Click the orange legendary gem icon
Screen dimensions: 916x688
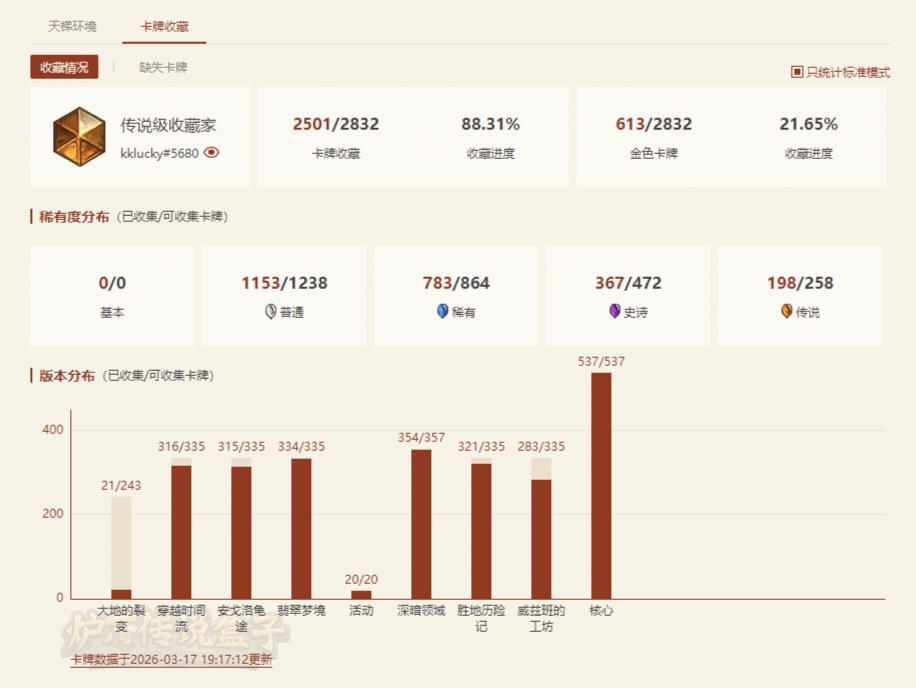click(x=787, y=312)
